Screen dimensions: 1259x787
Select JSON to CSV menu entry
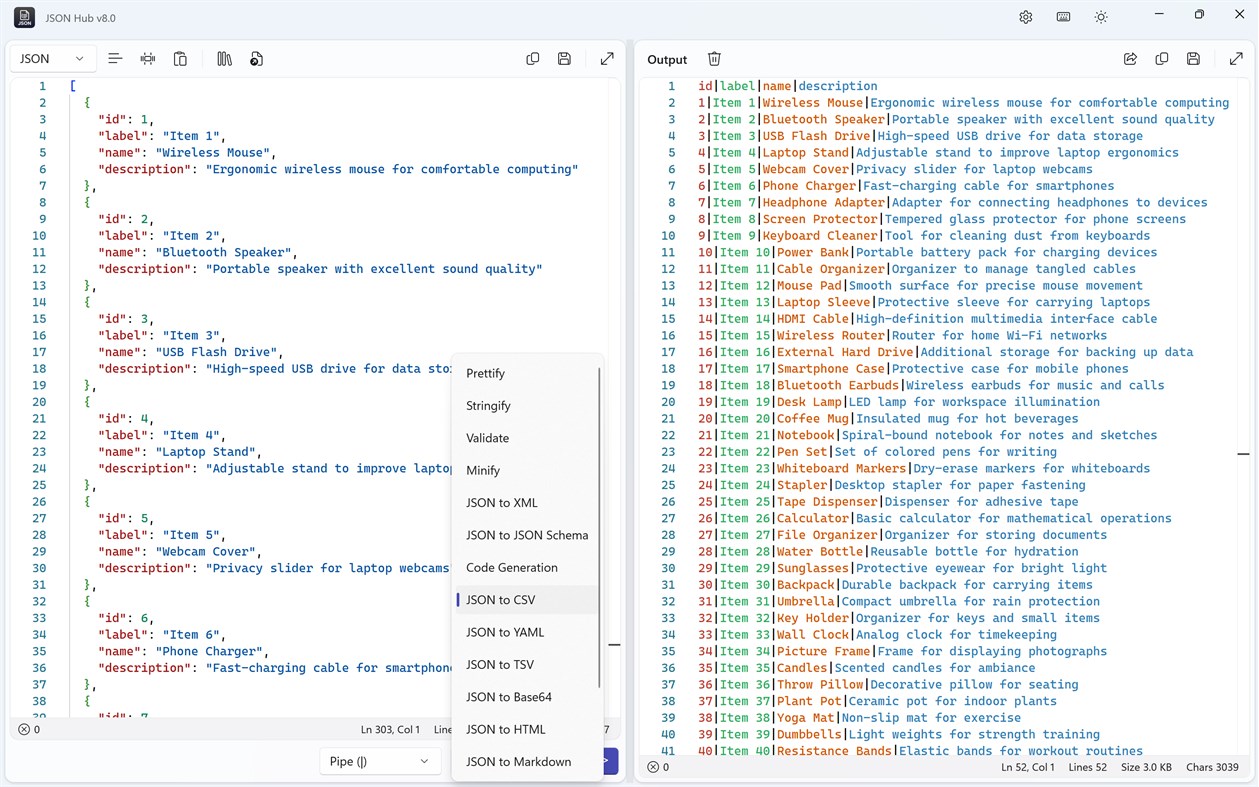(527, 600)
